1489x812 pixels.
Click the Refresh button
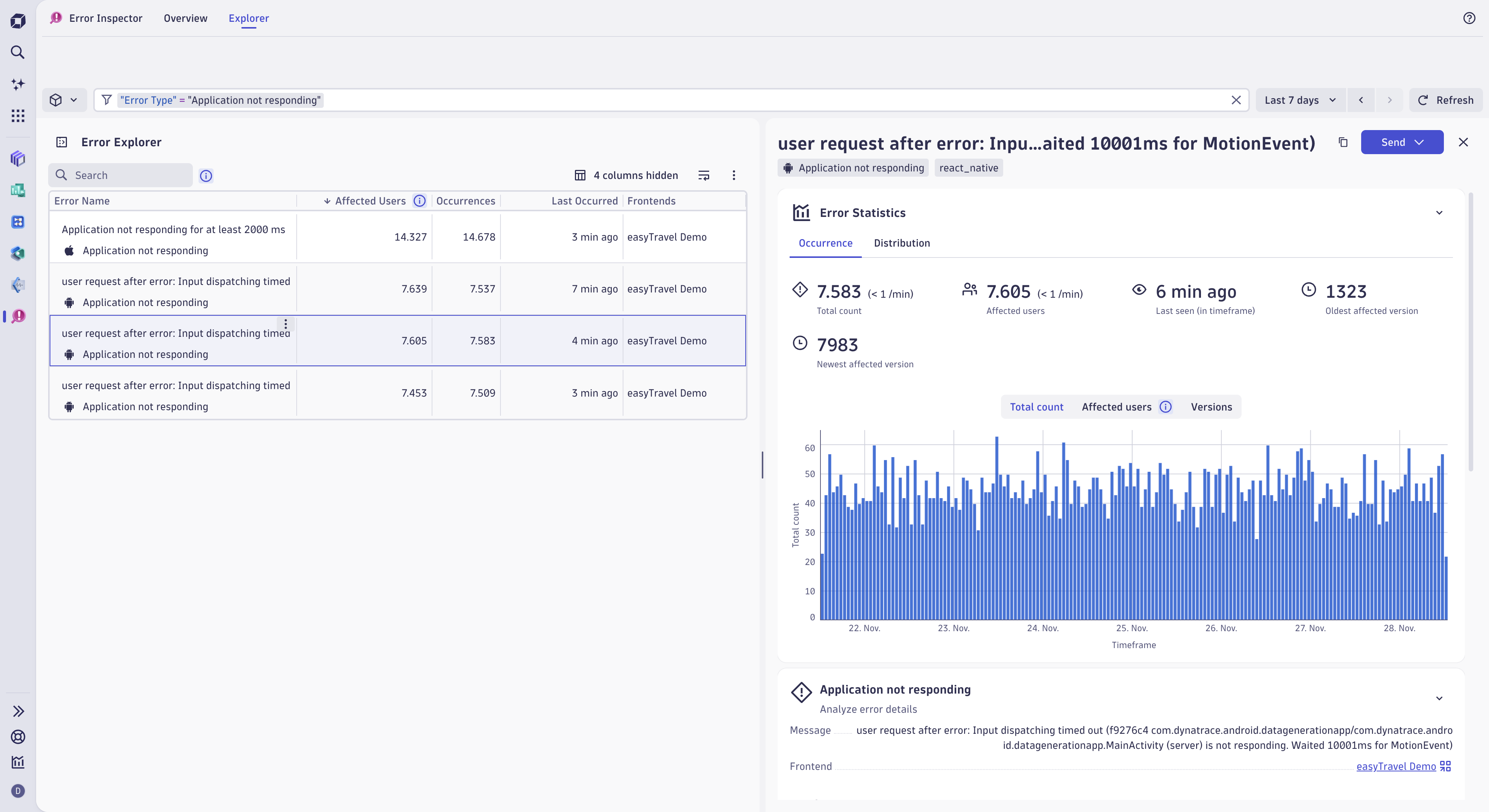[1446, 100]
